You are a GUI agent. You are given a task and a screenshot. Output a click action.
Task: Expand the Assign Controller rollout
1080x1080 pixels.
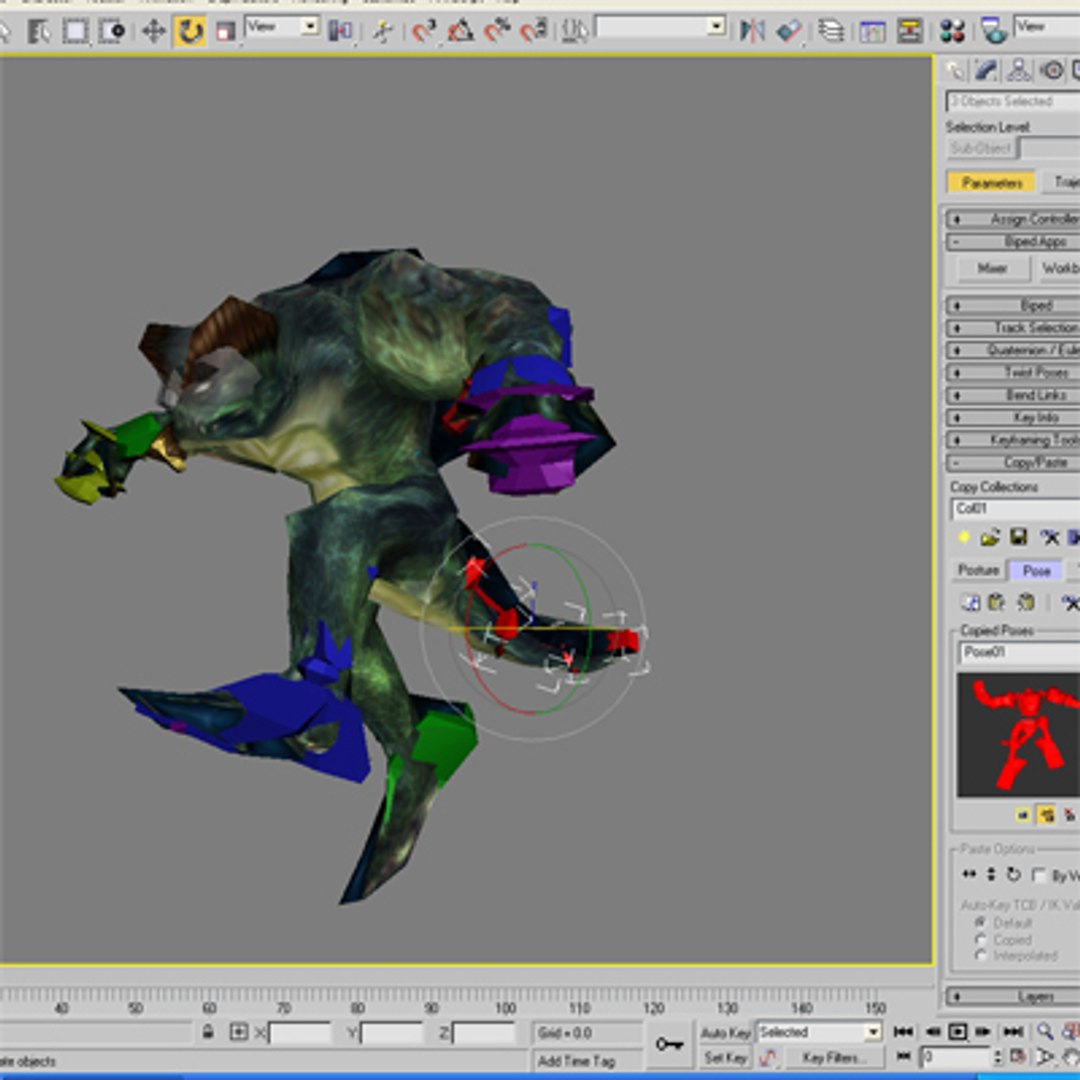1012,219
